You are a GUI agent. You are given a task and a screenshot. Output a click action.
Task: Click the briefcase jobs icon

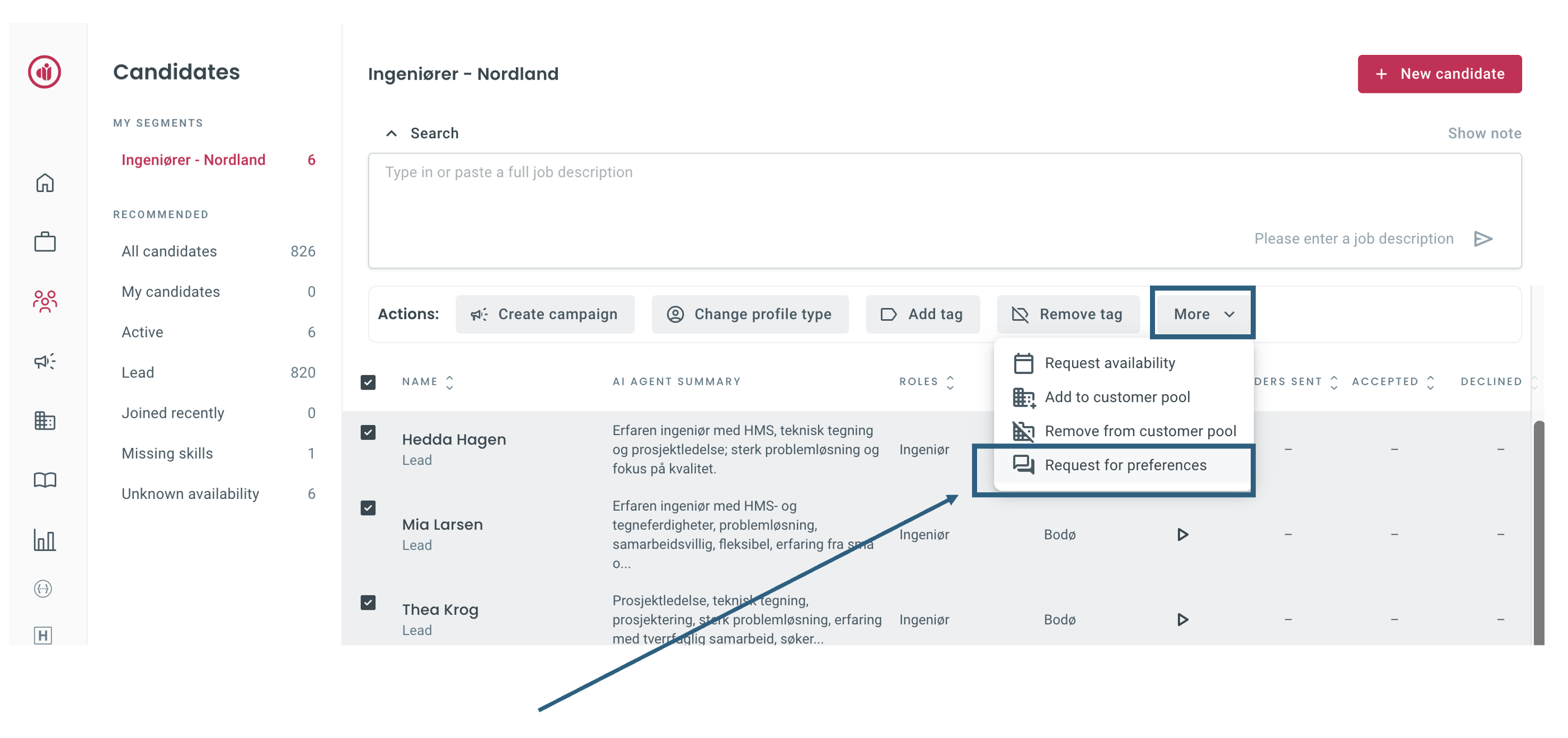tap(44, 242)
